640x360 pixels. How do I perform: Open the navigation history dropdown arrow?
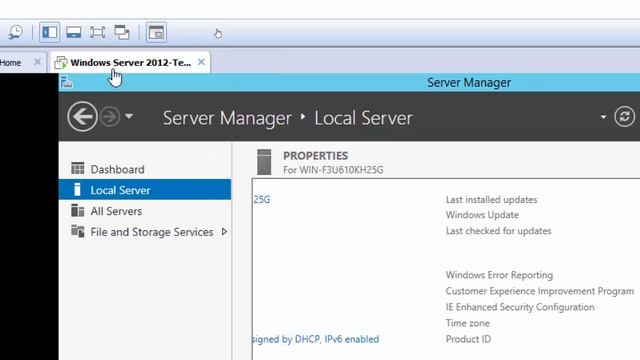[x=129, y=116]
